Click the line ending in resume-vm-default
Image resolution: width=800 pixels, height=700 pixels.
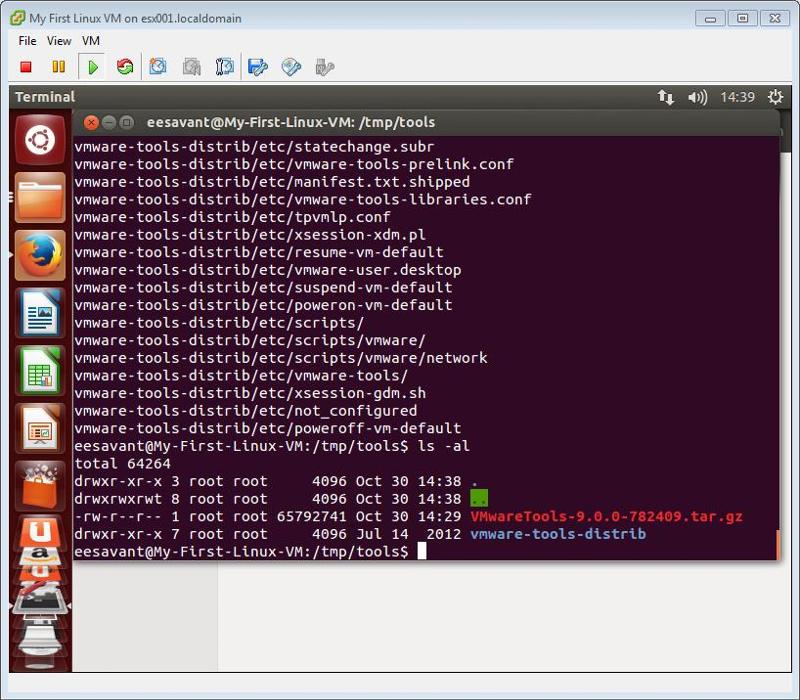point(259,252)
